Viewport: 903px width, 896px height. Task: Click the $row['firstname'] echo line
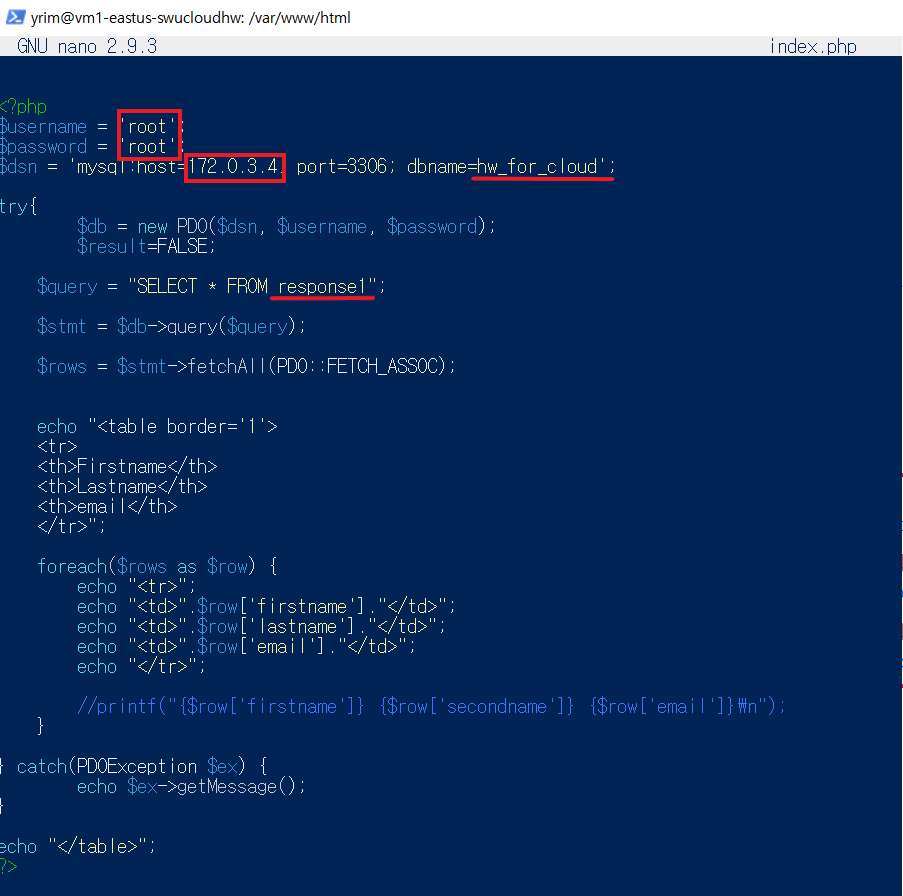coord(267,606)
